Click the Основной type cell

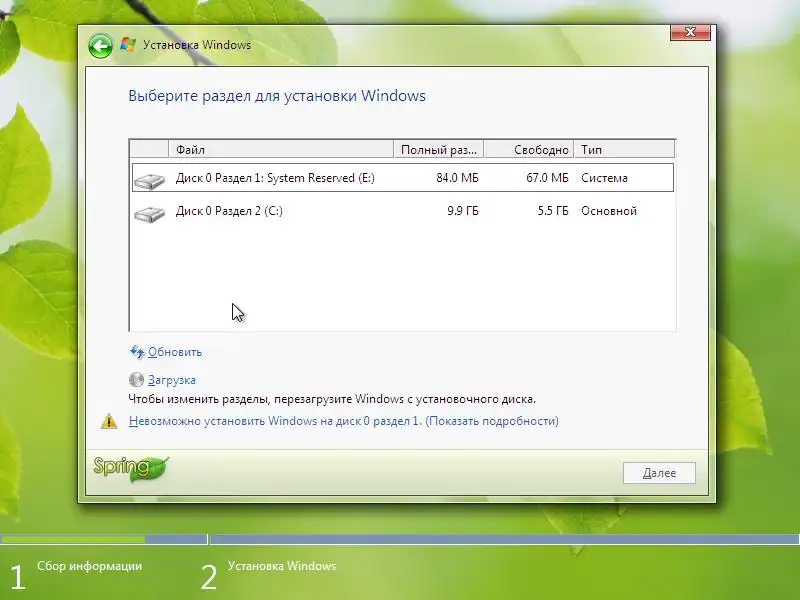[x=609, y=211]
